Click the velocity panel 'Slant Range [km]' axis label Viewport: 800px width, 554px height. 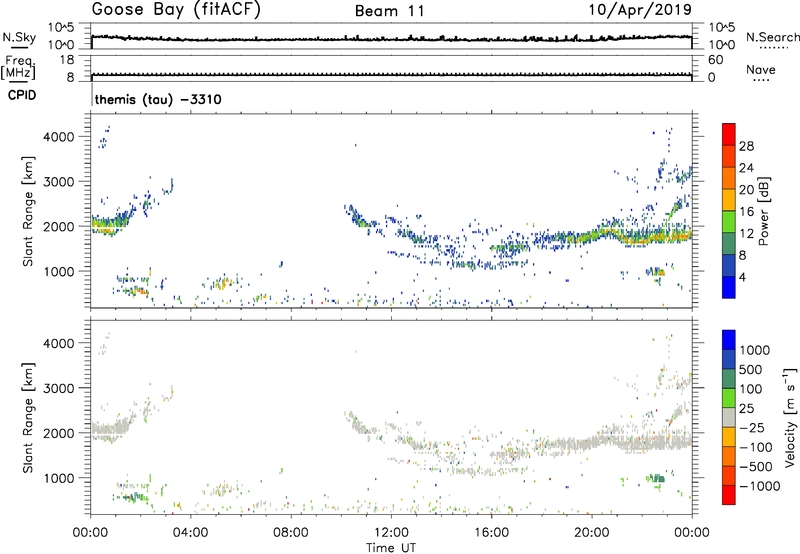[x=28, y=417]
